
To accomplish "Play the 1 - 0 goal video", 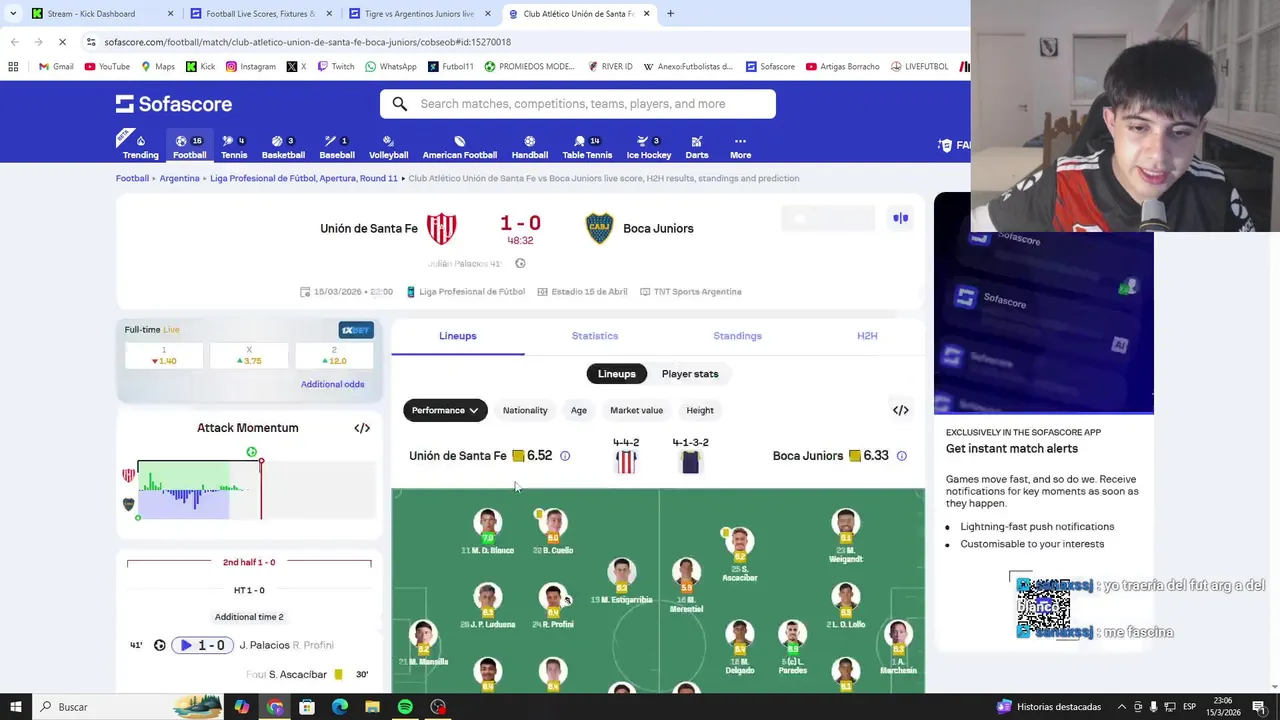I will point(203,645).
